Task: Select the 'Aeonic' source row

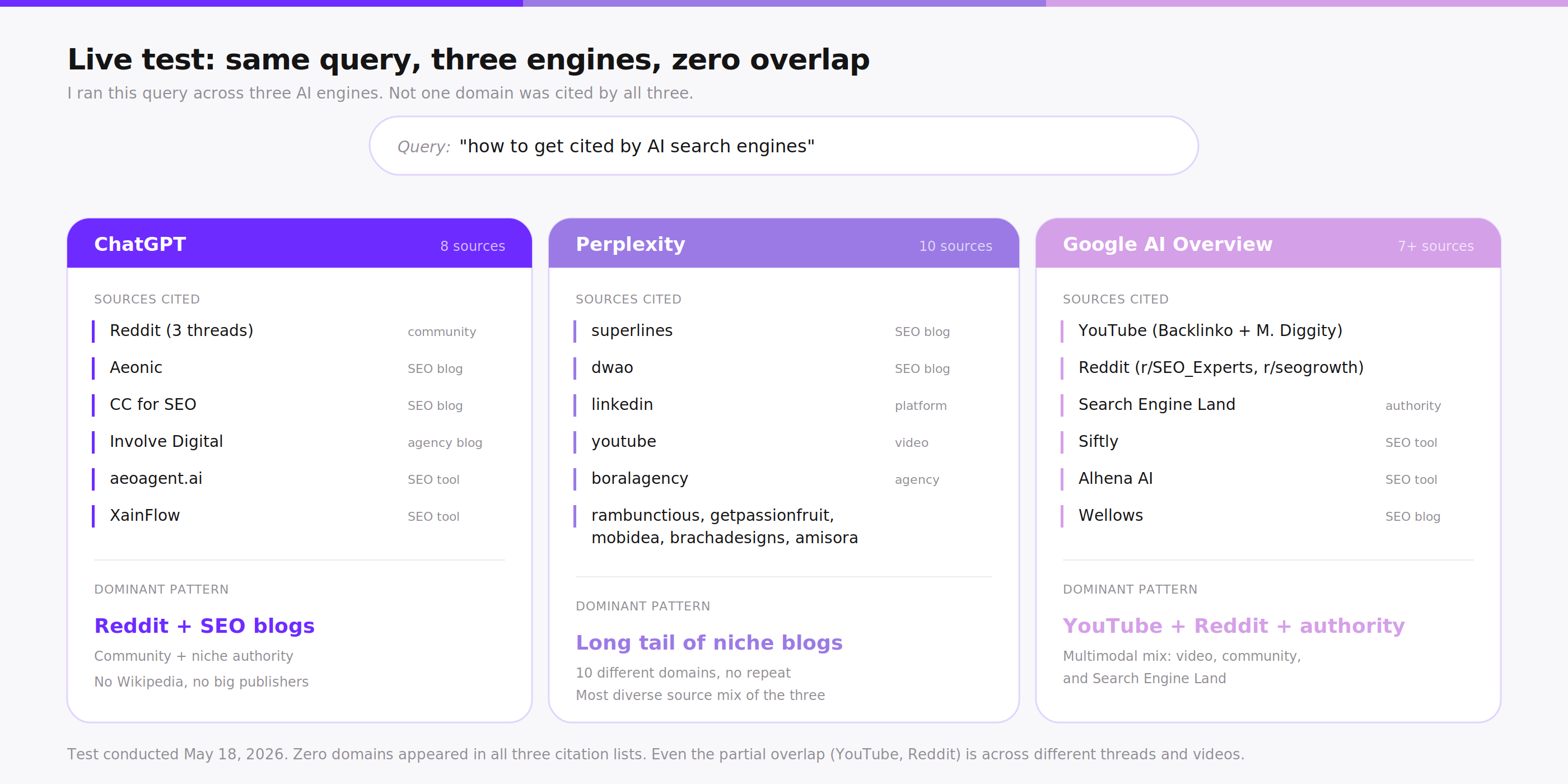Action: click(x=299, y=368)
